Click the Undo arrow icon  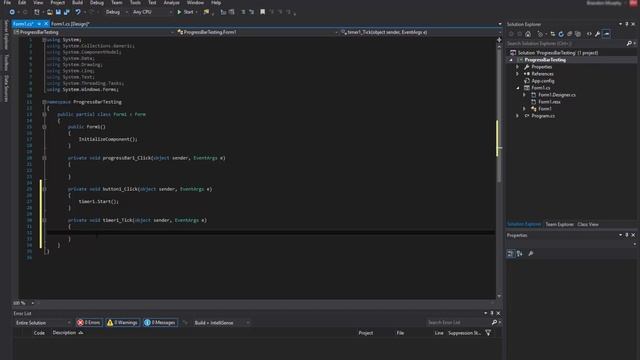coord(78,12)
